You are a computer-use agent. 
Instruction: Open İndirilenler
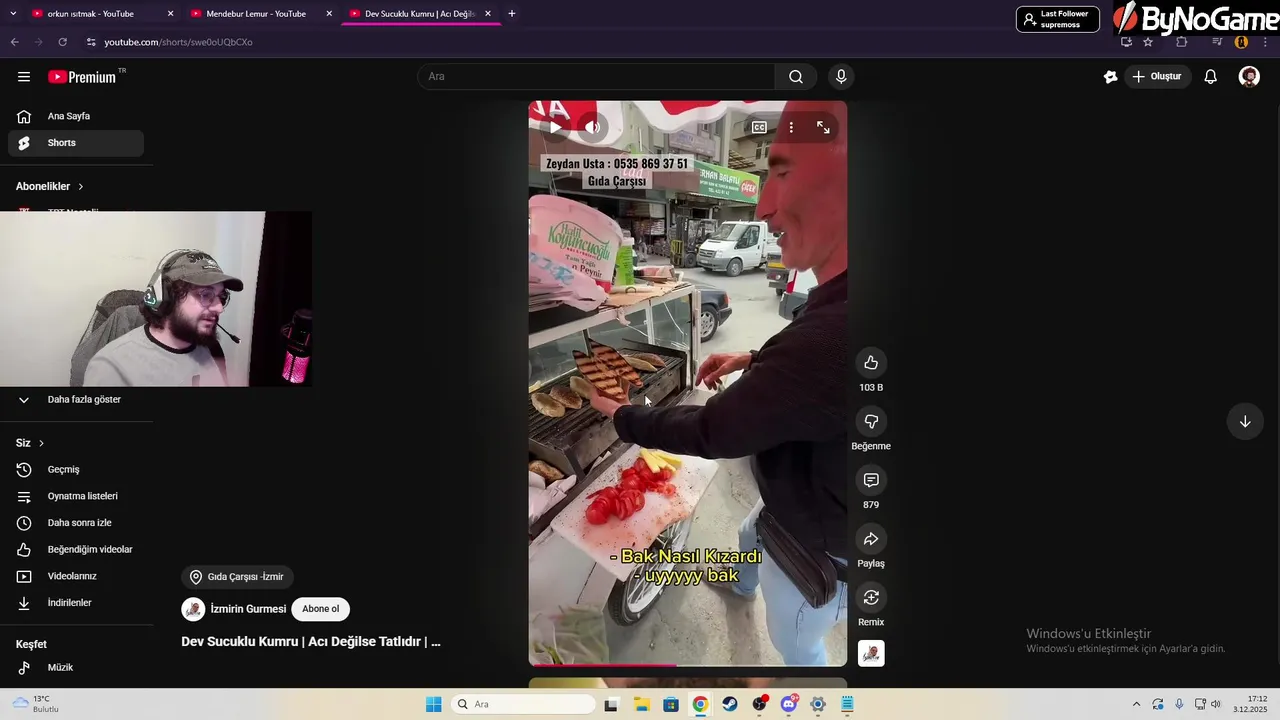tap(76, 603)
